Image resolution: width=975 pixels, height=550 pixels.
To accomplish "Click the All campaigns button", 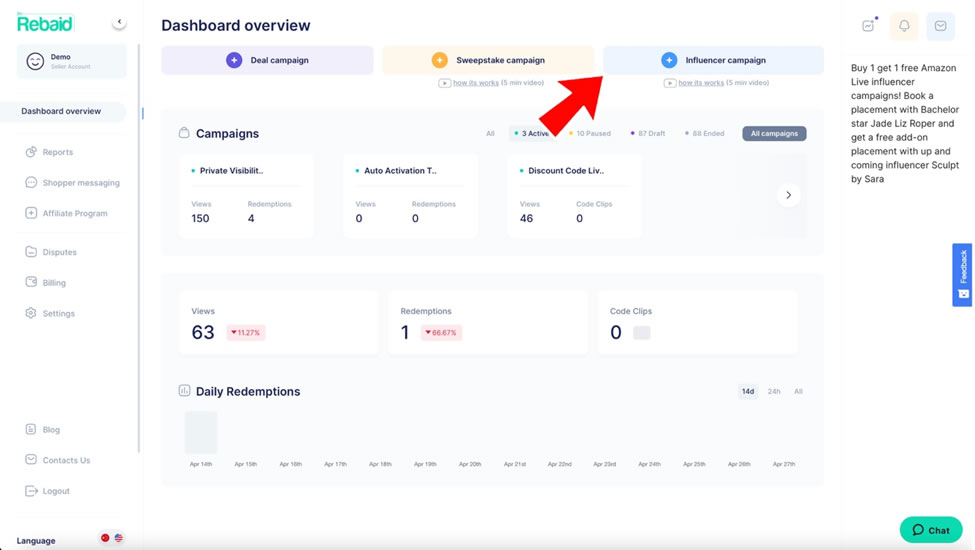I will [x=774, y=134].
